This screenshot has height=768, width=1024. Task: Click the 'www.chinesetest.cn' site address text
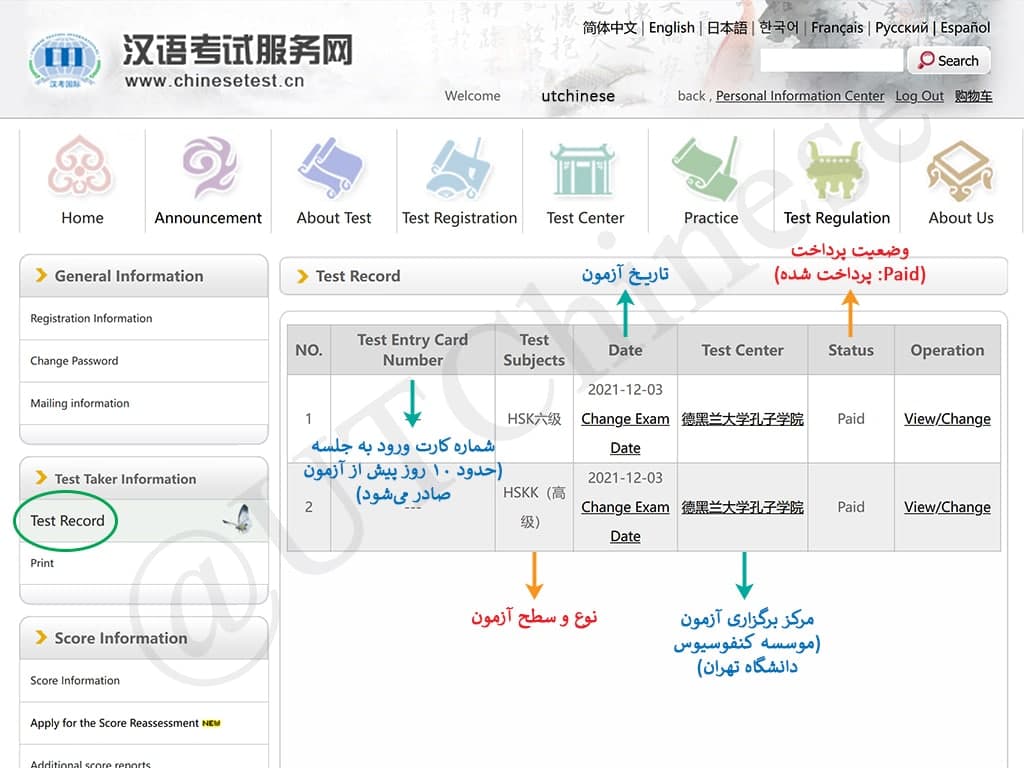pos(214,80)
